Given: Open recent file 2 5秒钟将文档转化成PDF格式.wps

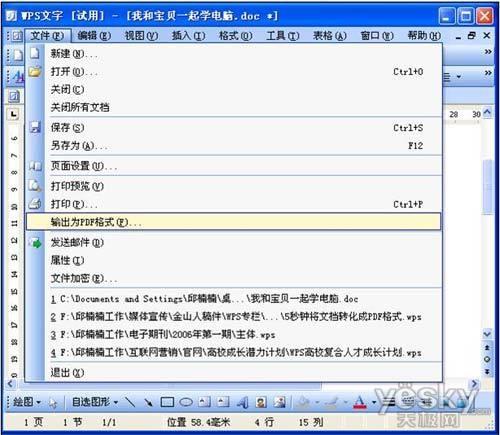Looking at the screenshot, I should [234, 316].
